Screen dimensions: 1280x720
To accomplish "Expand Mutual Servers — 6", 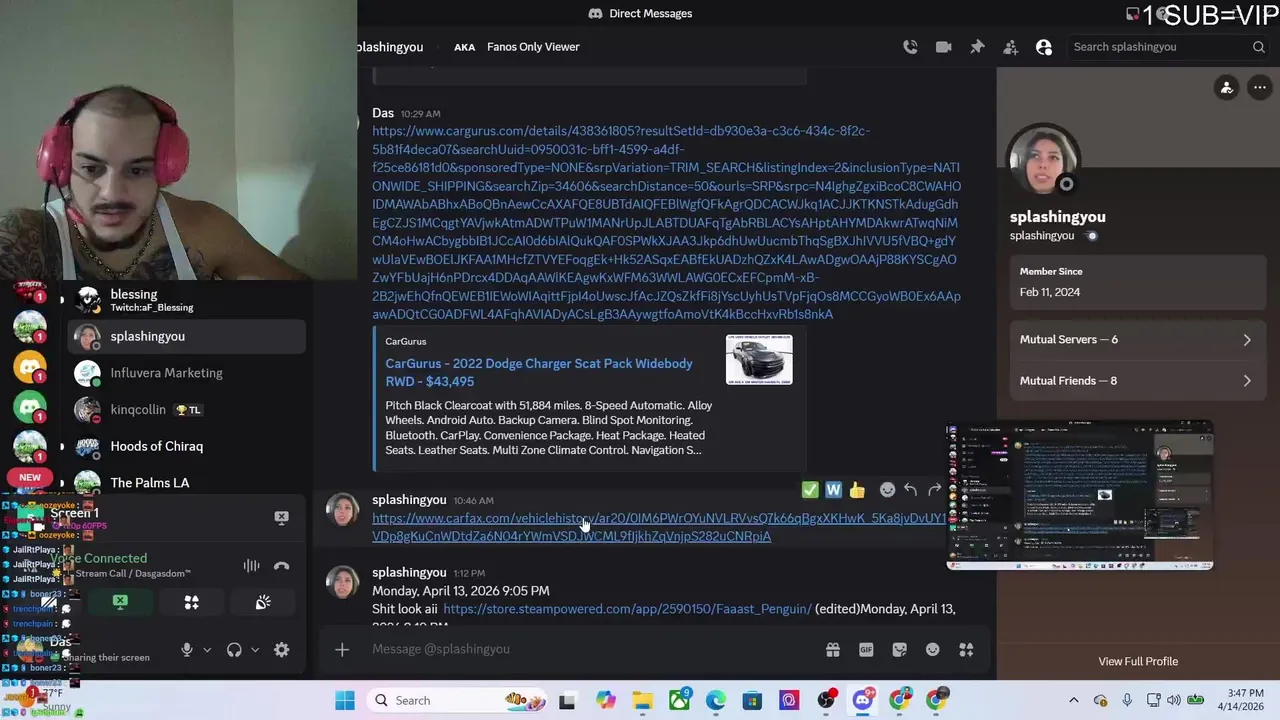I will click(x=1137, y=340).
